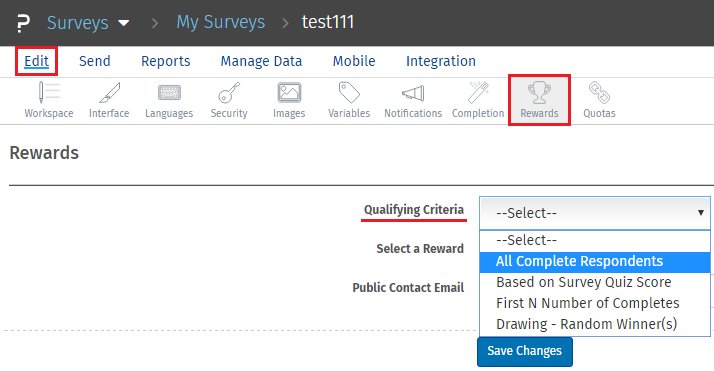Switch to the Manage Data tab
This screenshot has width=714, height=371.
pyautogui.click(x=261, y=61)
